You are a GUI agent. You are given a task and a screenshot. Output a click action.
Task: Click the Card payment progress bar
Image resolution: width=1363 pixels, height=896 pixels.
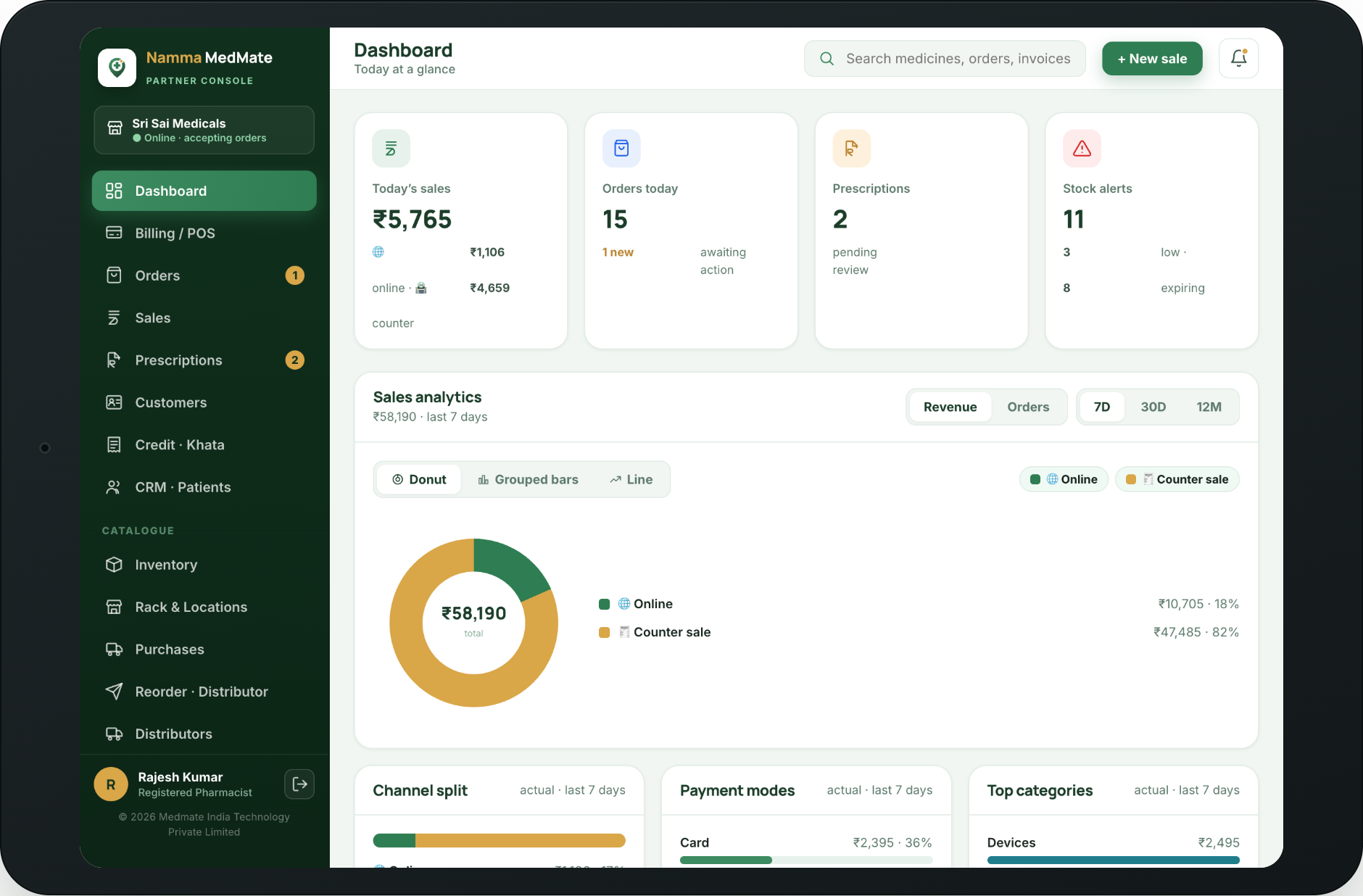pyautogui.click(x=806, y=860)
